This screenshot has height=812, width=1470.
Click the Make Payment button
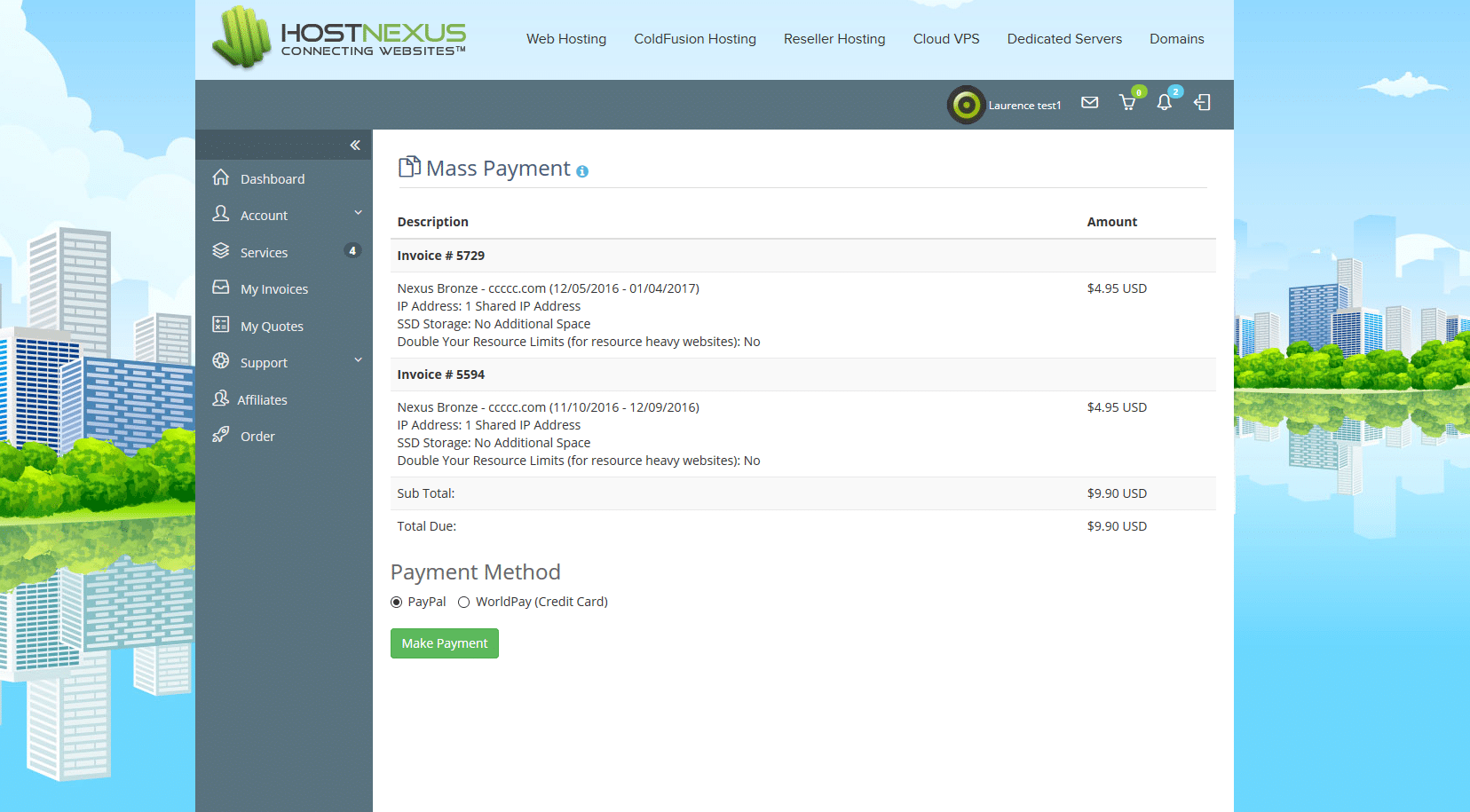[444, 643]
